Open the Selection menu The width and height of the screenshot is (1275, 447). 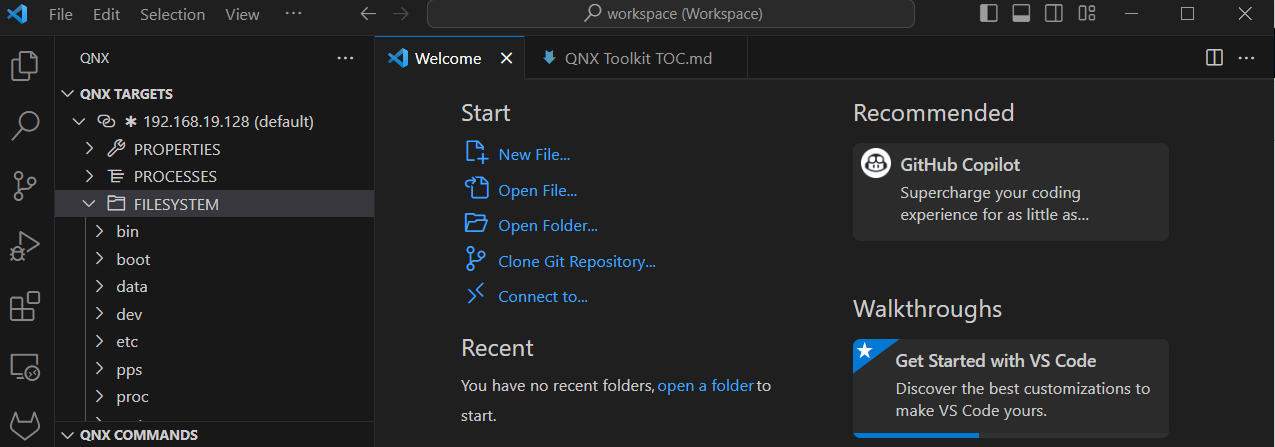pos(172,14)
